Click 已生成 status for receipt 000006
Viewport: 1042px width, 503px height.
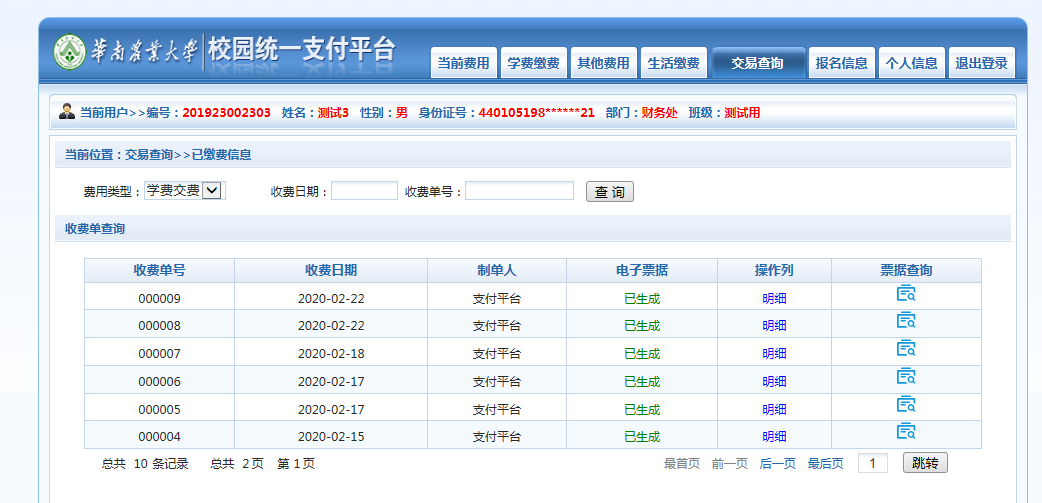(x=642, y=381)
